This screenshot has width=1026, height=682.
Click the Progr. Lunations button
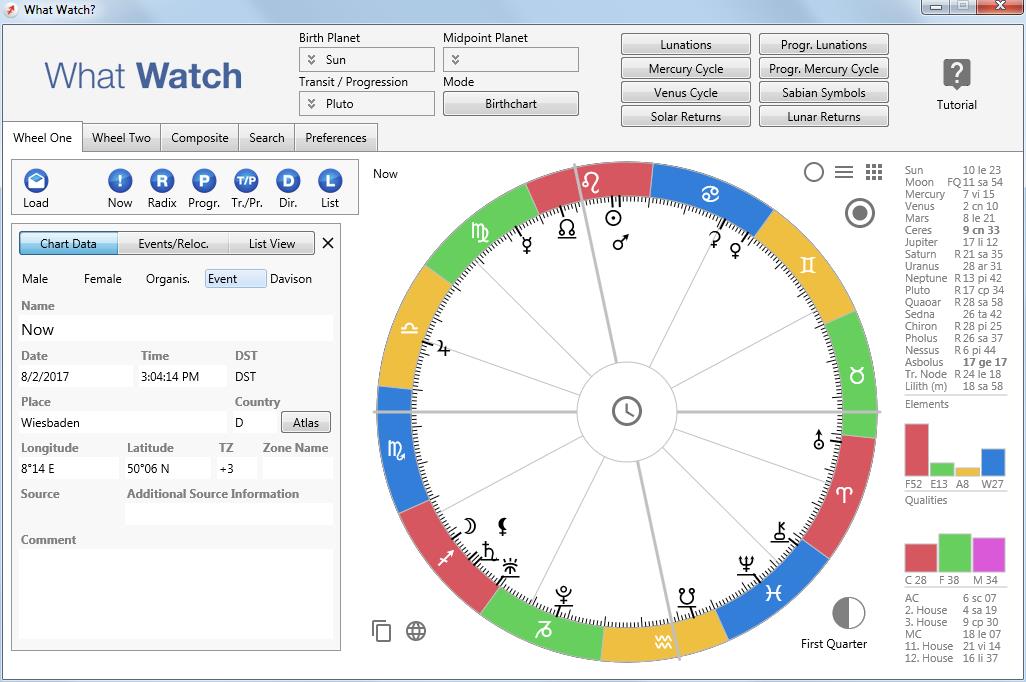tap(824, 45)
